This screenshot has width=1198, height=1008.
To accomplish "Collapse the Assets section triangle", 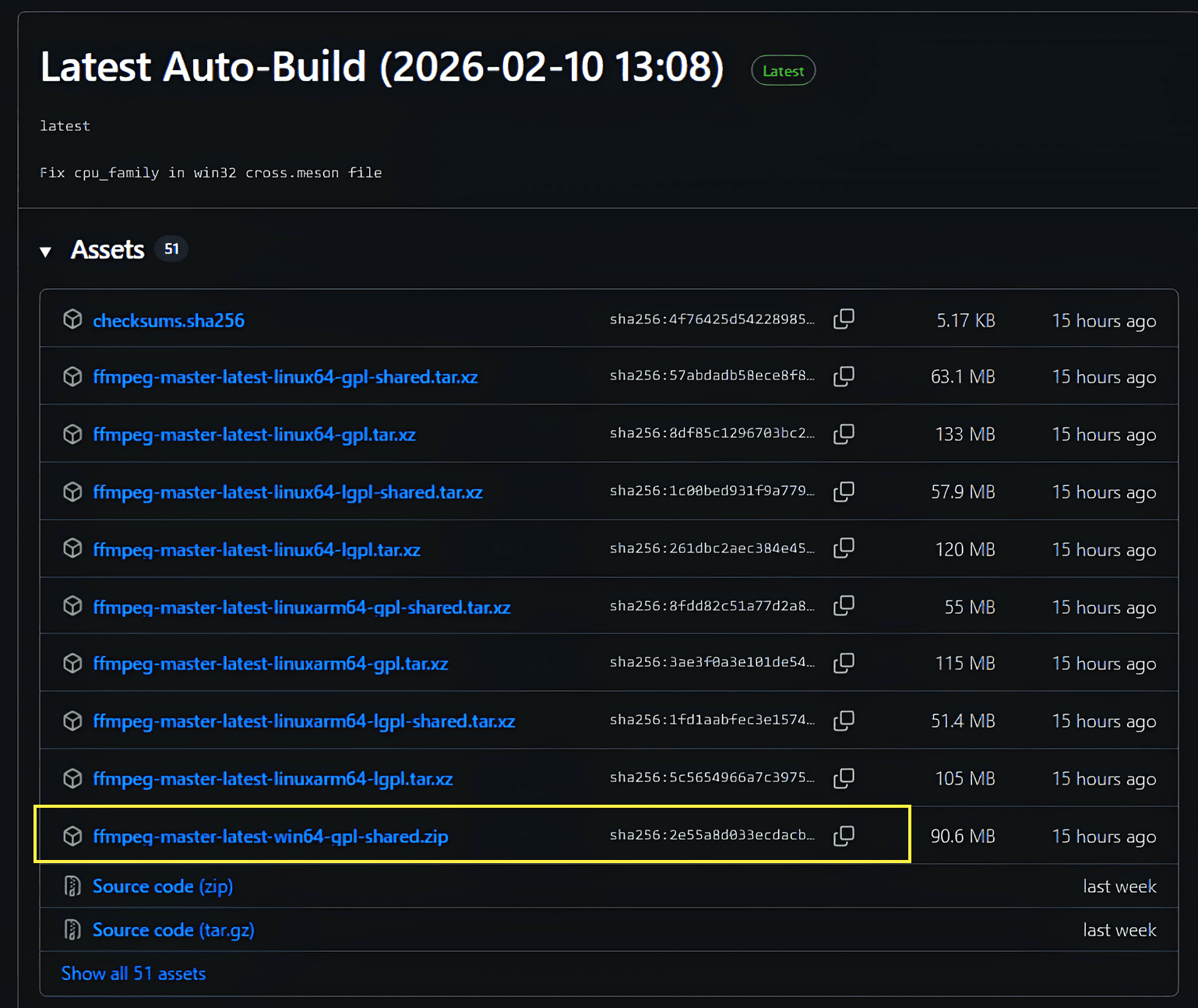I will coord(46,252).
